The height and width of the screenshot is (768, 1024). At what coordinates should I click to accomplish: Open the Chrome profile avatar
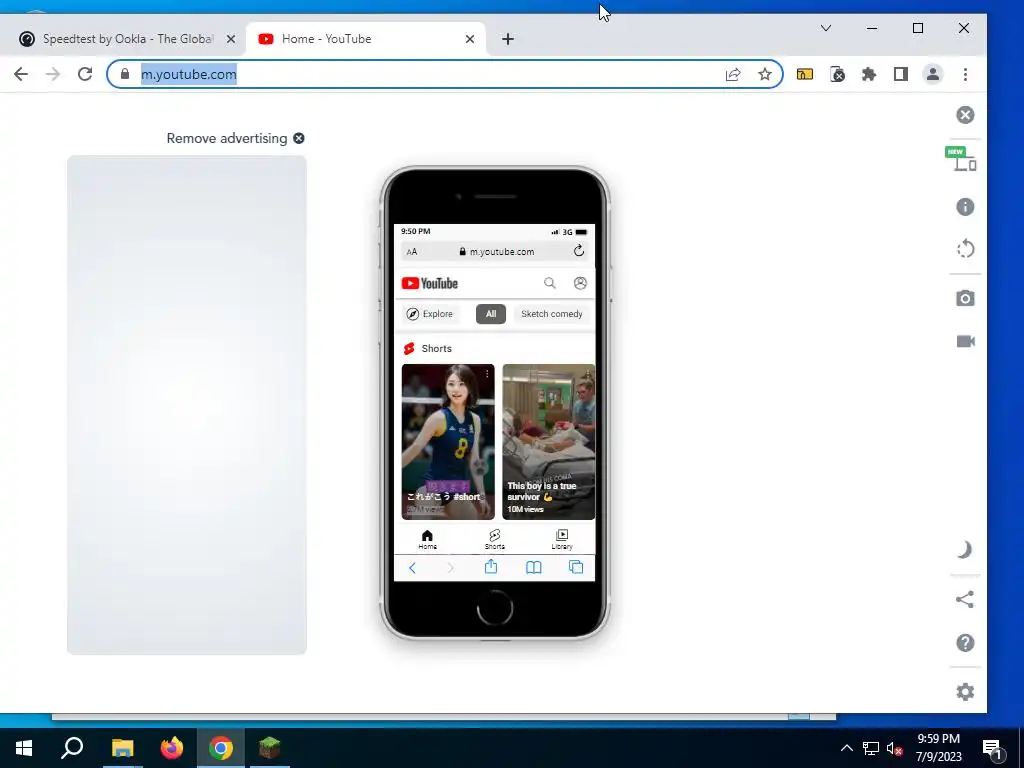pos(933,74)
